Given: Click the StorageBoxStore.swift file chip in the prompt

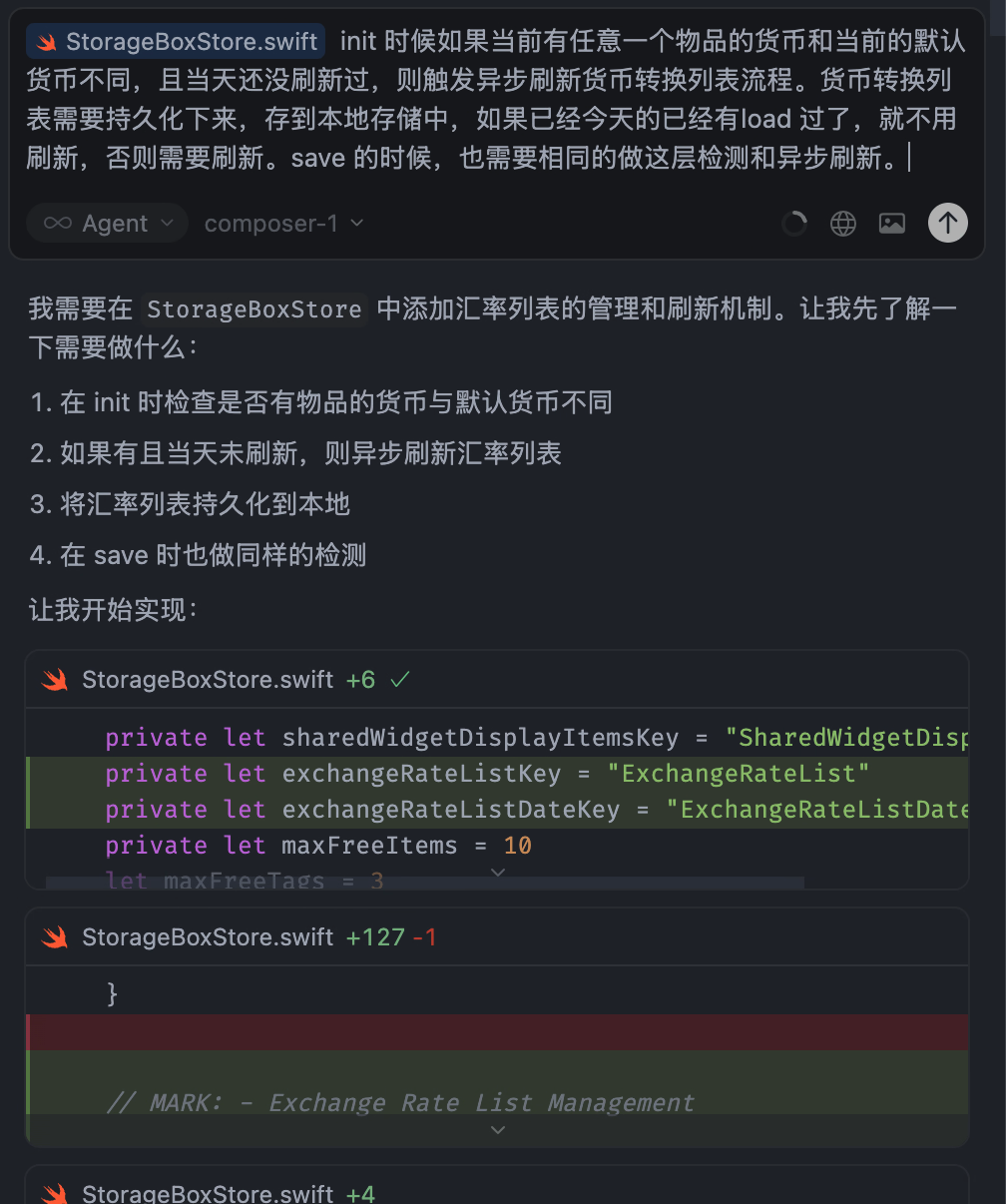Looking at the screenshot, I should tap(176, 42).
